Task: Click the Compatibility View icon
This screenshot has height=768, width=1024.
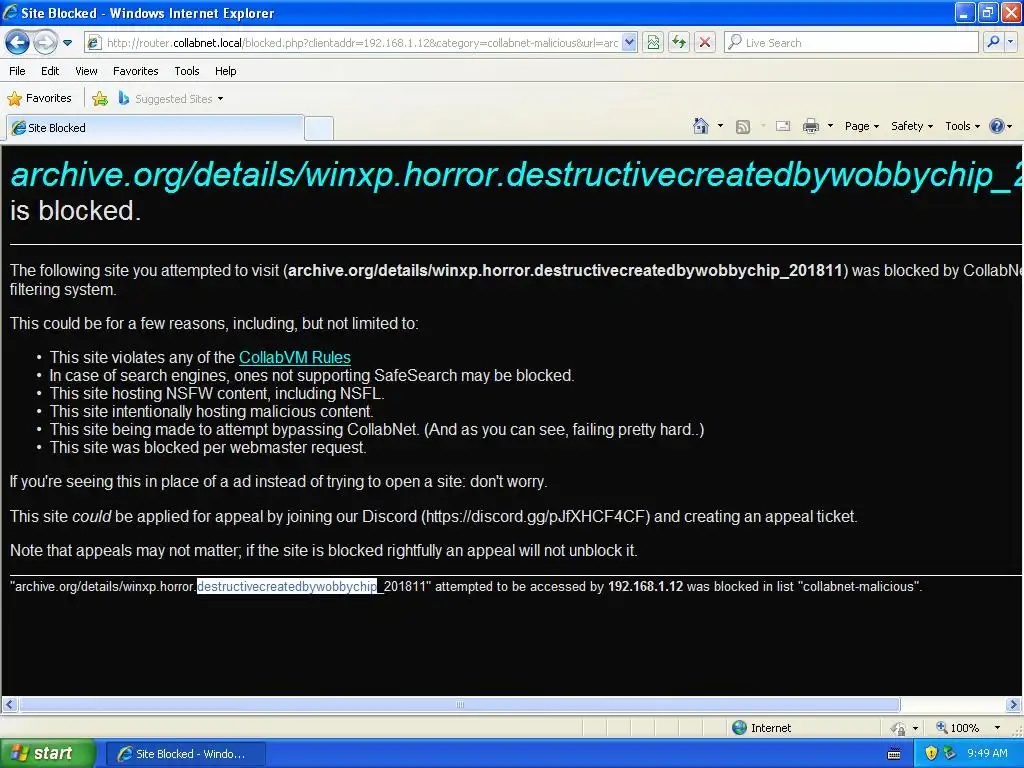Action: point(653,43)
